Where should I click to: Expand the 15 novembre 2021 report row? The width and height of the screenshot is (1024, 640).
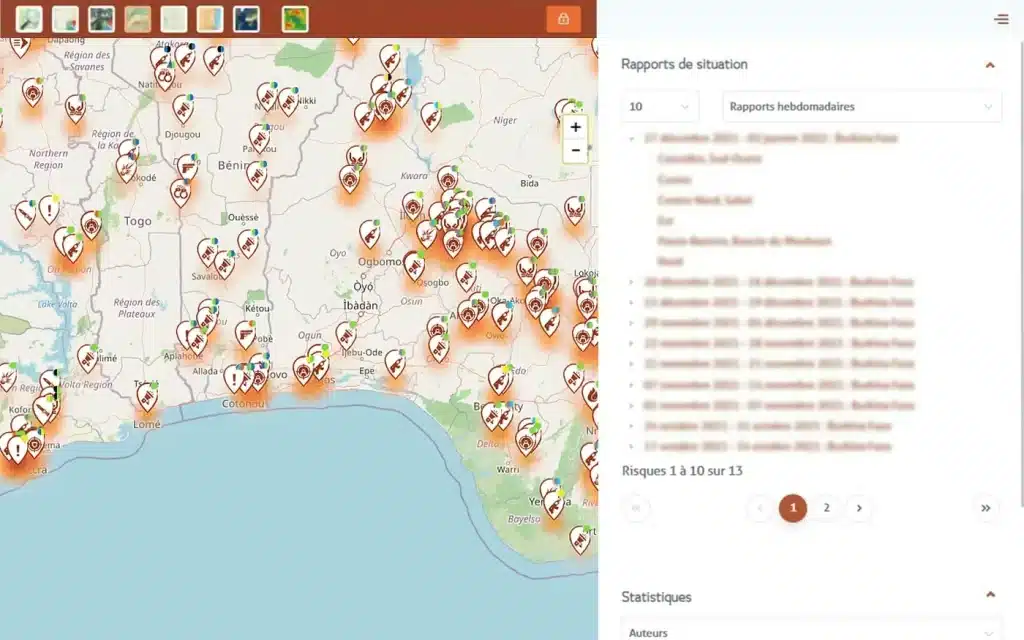pos(778,364)
